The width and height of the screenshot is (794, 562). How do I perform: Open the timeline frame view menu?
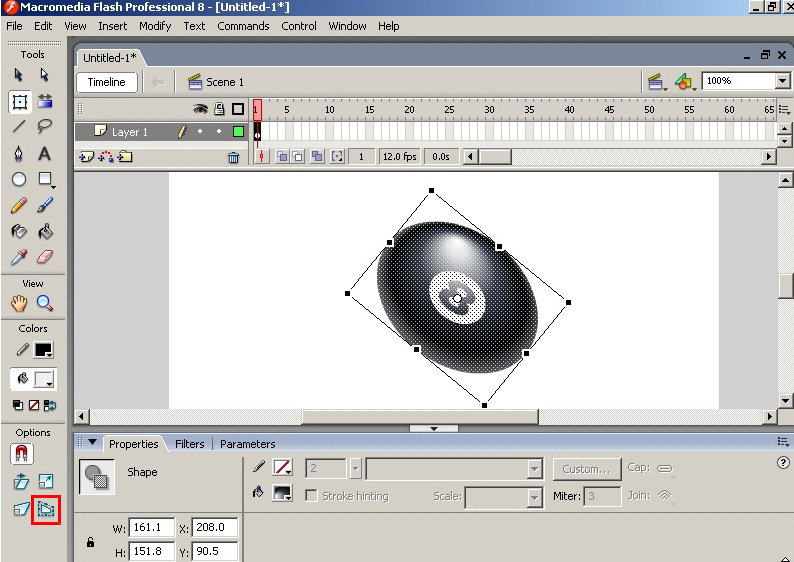tap(784, 109)
